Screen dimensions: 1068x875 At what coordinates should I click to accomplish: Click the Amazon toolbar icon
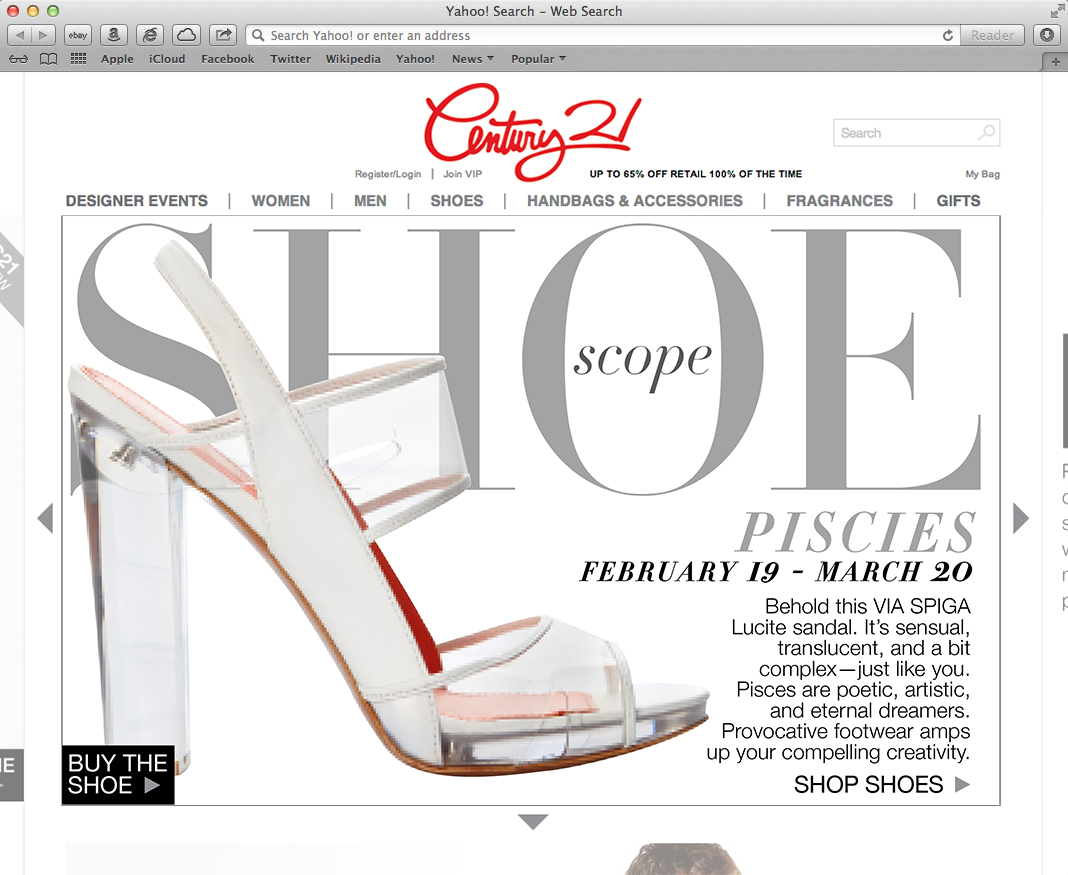click(x=114, y=35)
